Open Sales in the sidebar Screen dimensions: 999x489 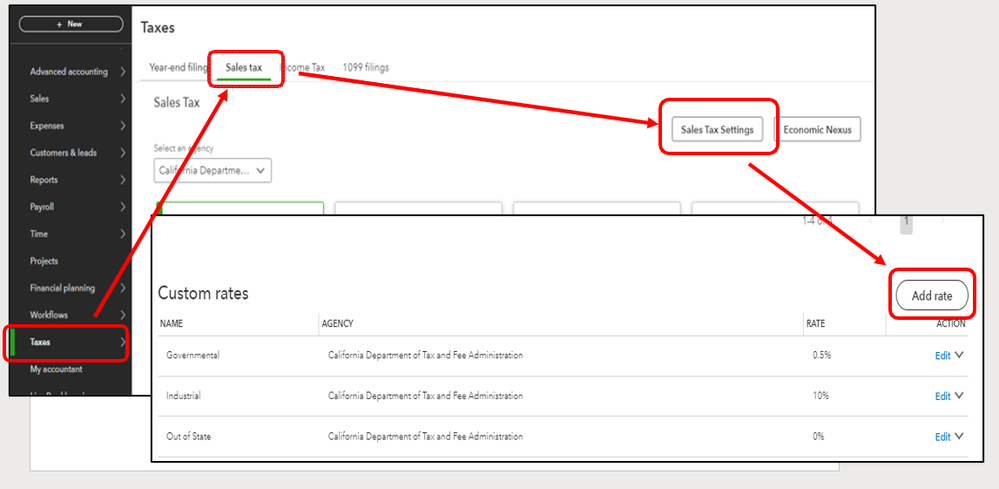39,99
